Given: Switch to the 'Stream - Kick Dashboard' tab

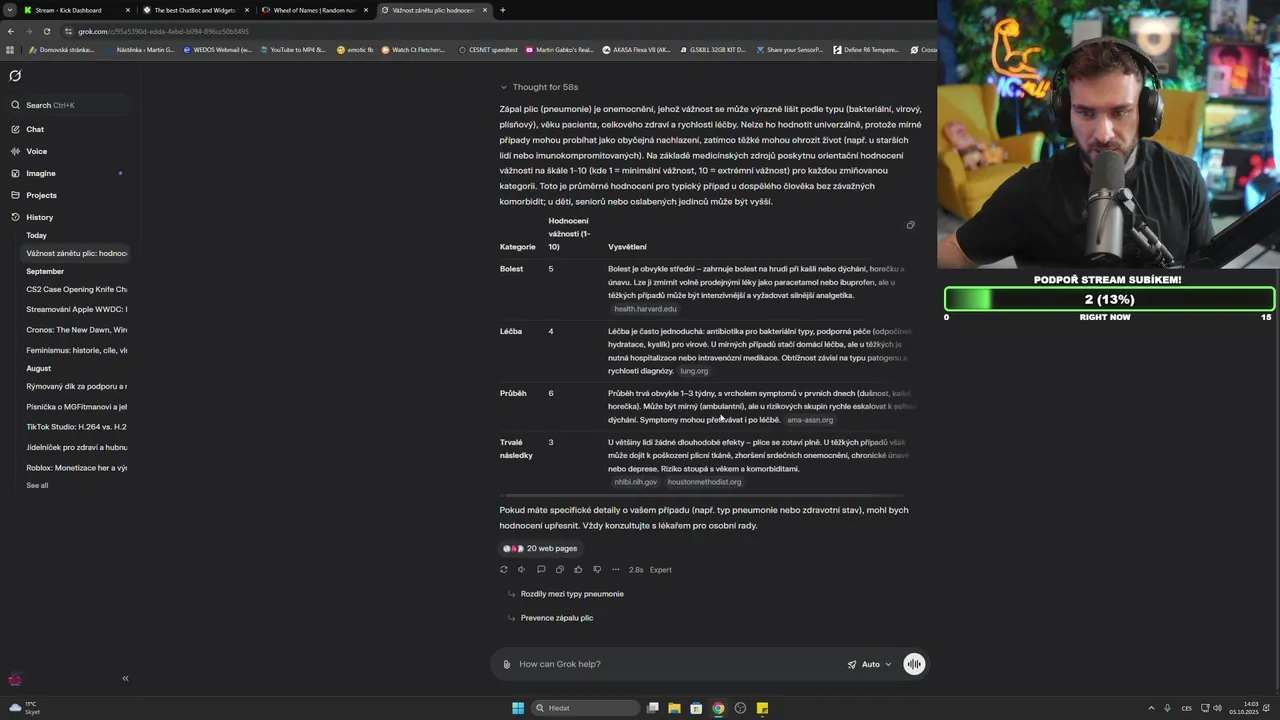Looking at the screenshot, I should 77,10.
